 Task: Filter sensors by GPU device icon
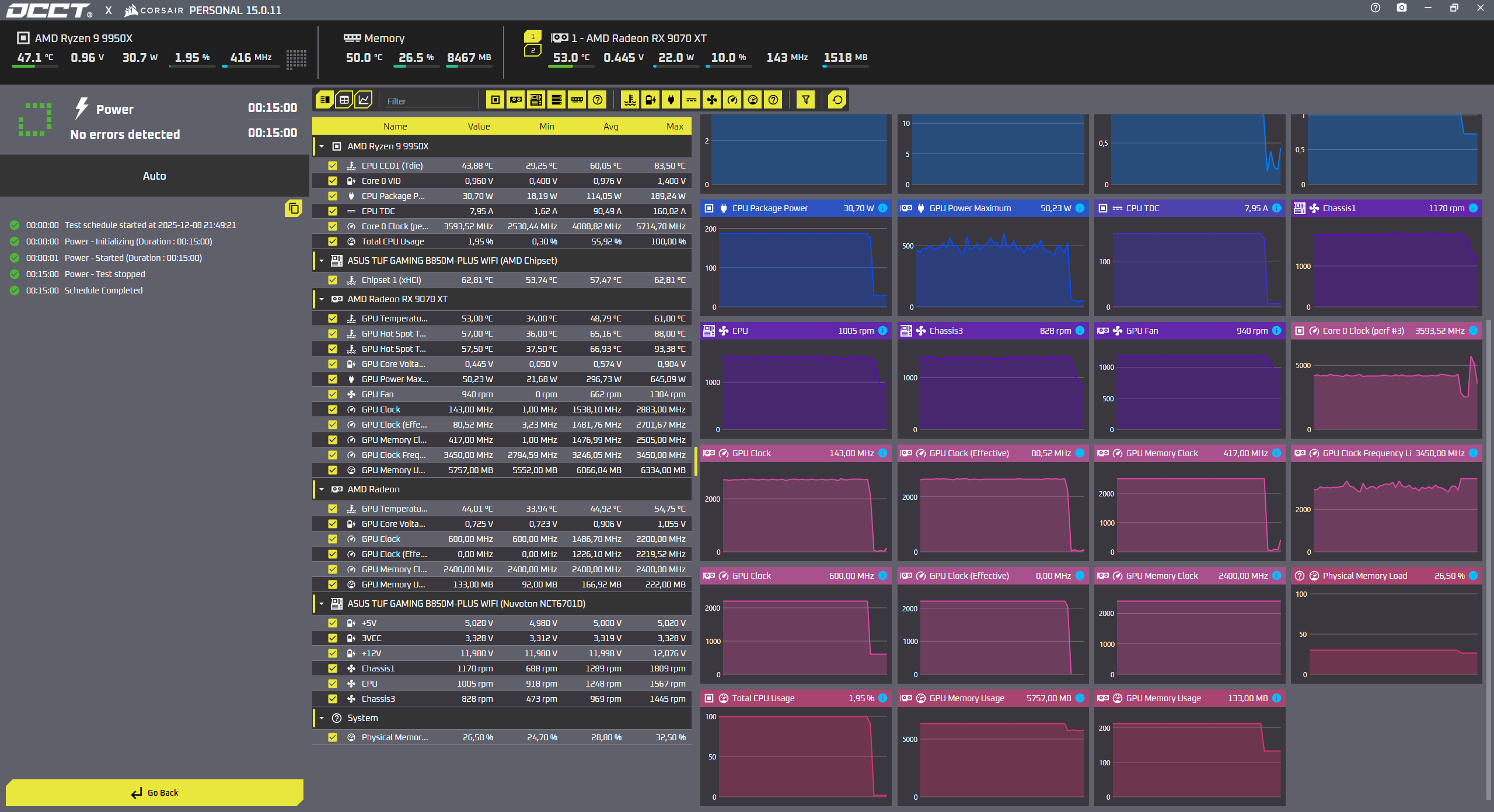tap(516, 100)
